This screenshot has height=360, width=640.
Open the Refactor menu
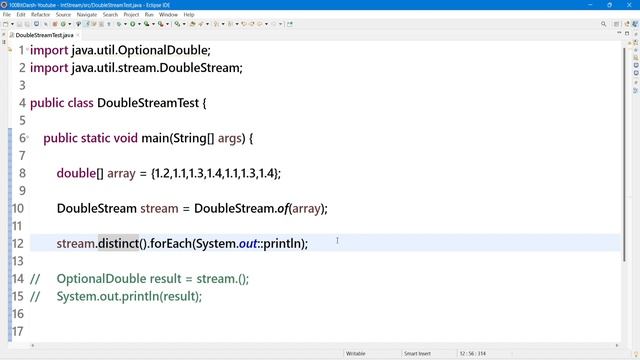40,14
